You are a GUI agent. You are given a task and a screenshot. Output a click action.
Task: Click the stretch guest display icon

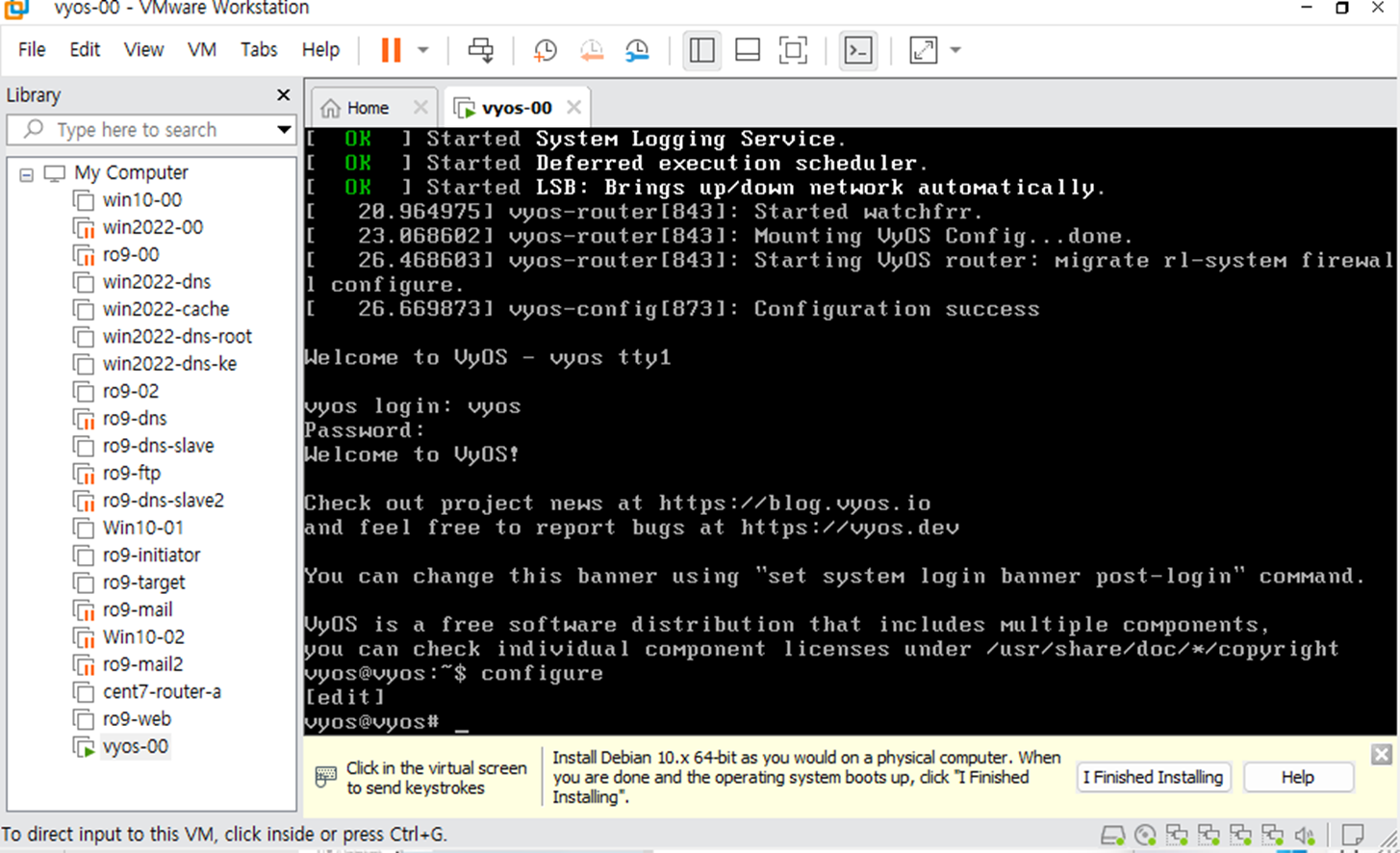924,50
